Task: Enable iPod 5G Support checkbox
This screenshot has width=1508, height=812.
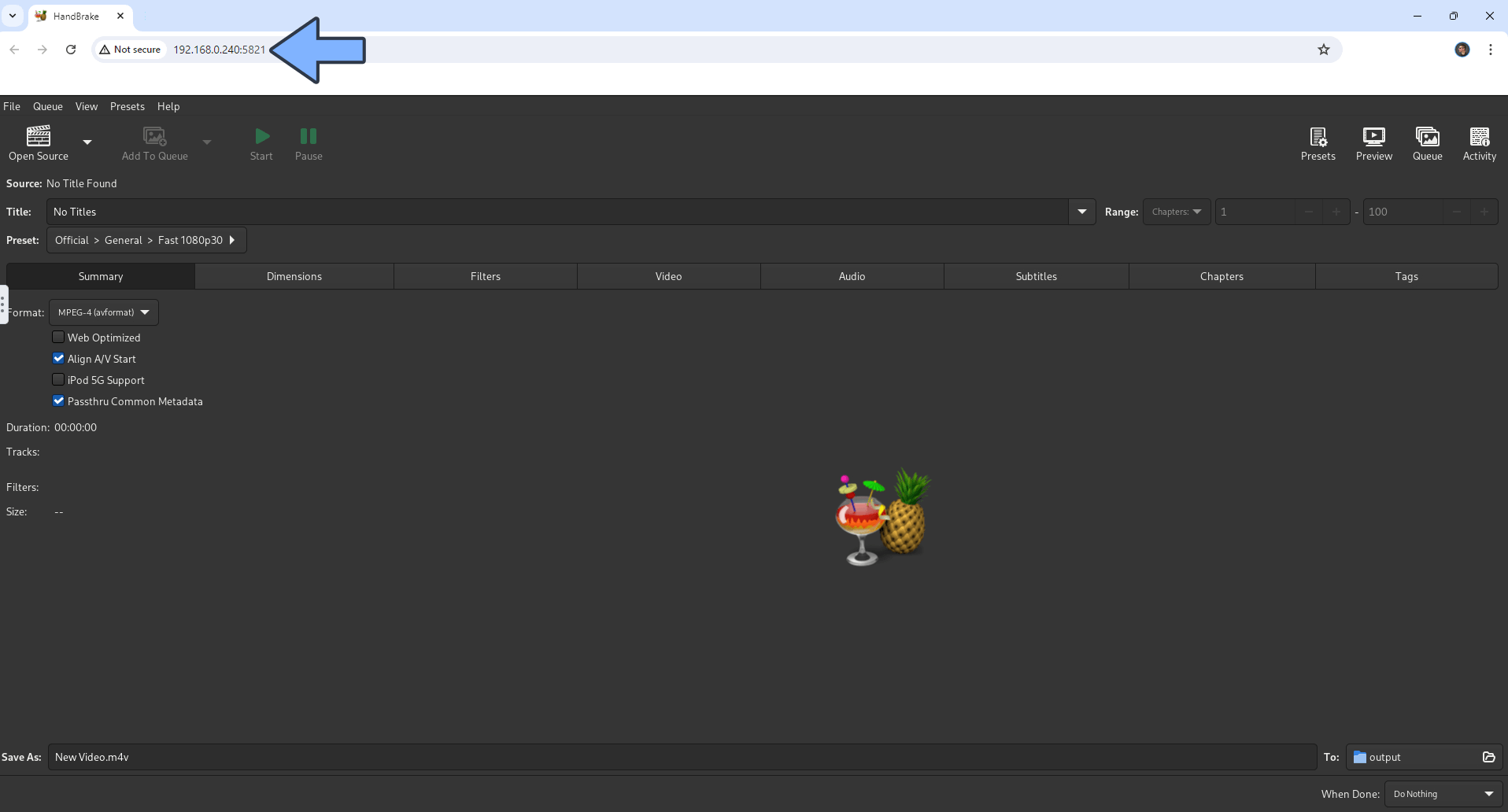Action: point(58,379)
